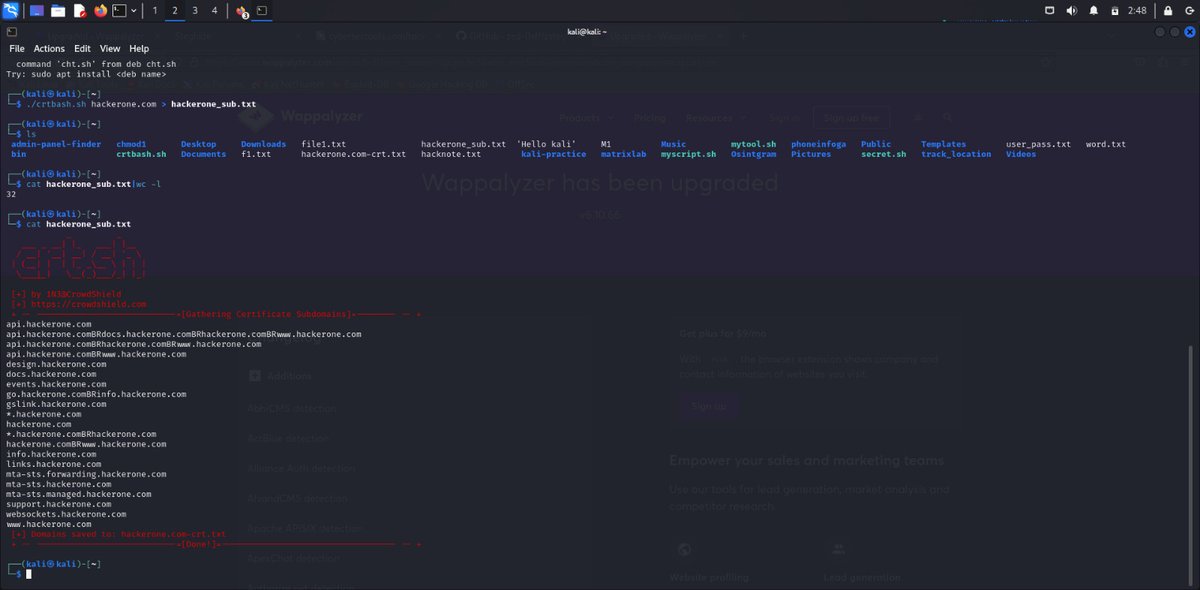This screenshot has height=590, width=1200.
Task: Click track_location in the listing
Action: click(956, 154)
